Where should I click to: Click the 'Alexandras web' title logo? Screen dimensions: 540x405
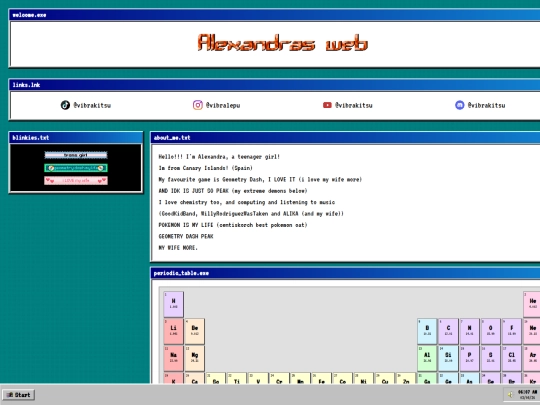tap(283, 43)
